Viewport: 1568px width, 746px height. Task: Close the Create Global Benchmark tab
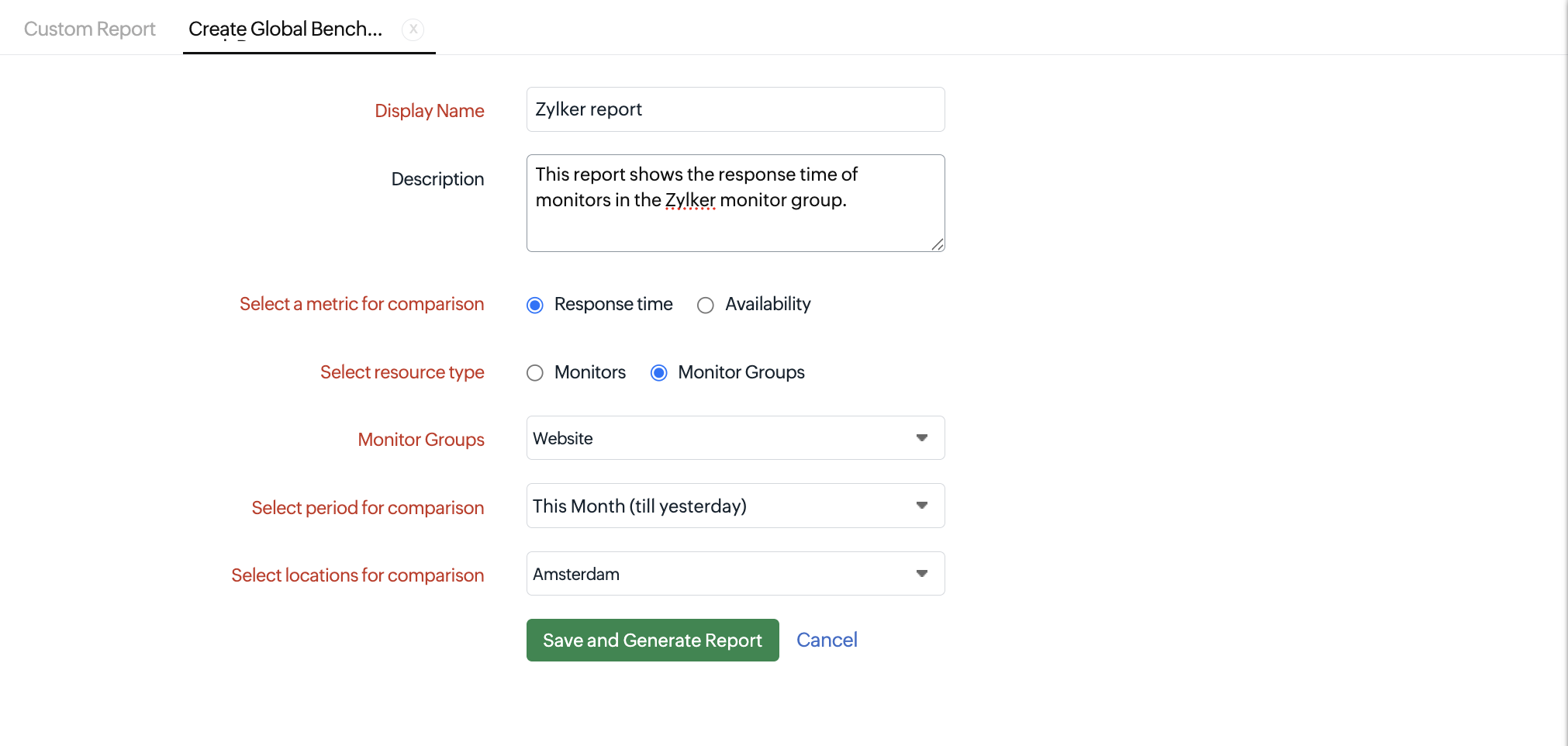click(413, 29)
